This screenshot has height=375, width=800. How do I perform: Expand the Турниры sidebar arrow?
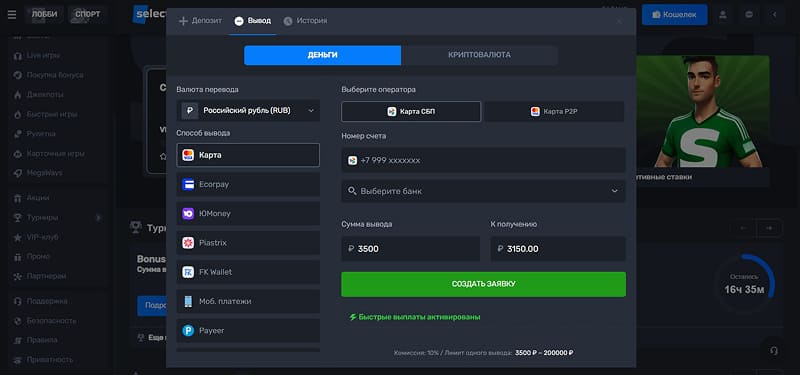[98, 218]
